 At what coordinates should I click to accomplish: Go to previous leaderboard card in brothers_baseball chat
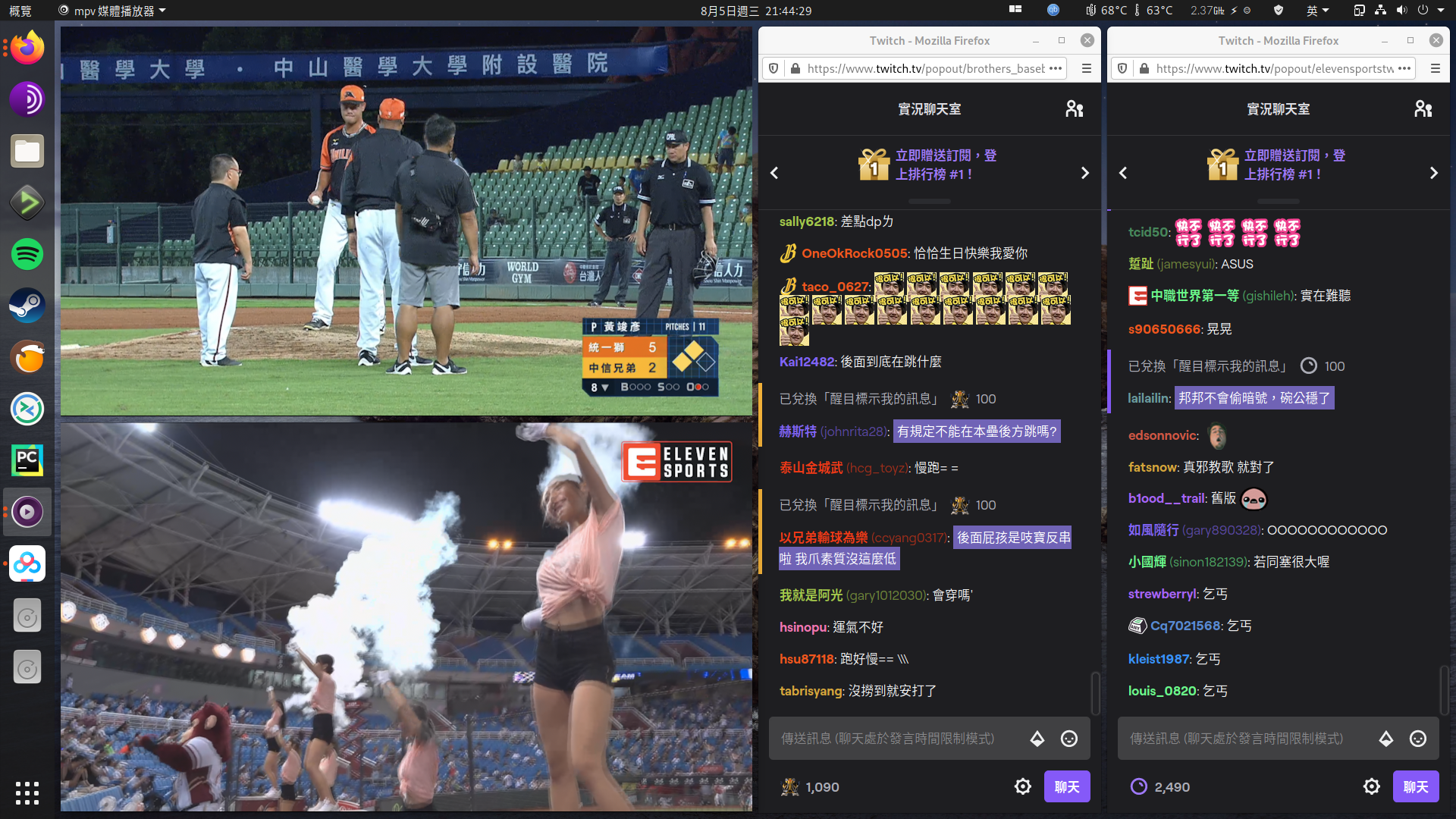click(774, 173)
